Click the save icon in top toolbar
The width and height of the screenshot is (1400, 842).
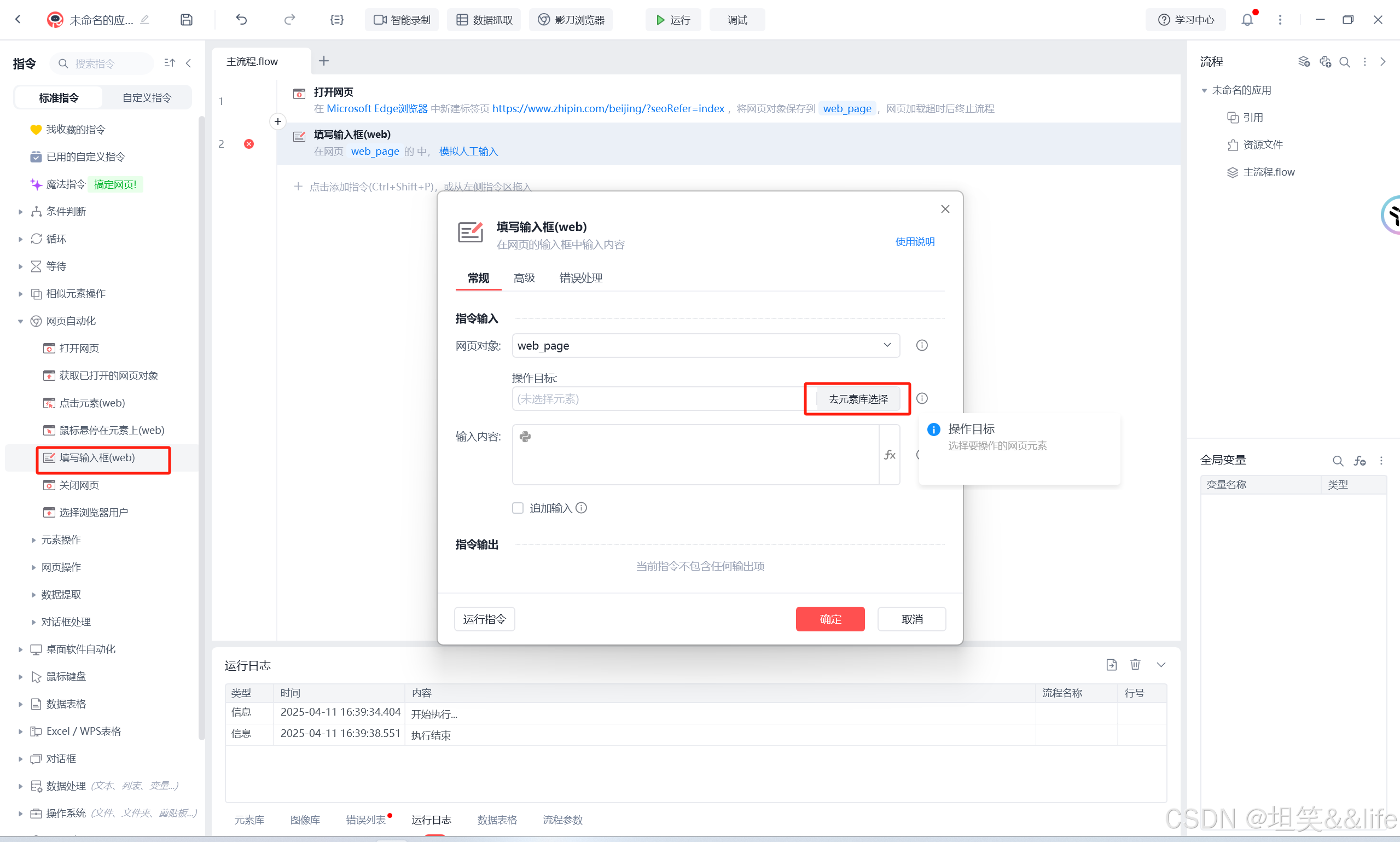pyautogui.click(x=186, y=20)
